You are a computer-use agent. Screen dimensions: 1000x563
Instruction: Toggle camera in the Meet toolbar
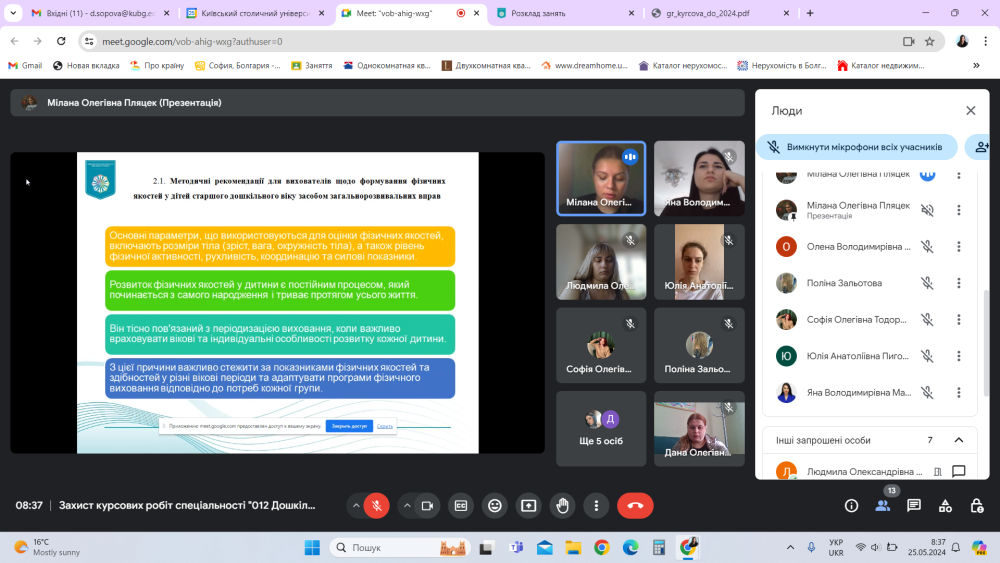427,506
